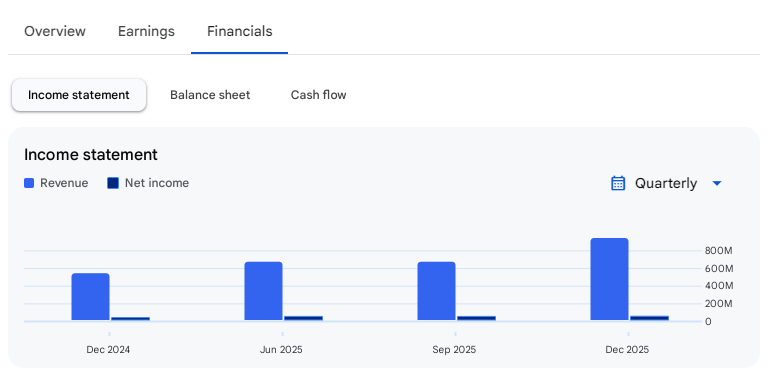Click the Jun 2025 axis label
This screenshot has width=780, height=381.
pyautogui.click(x=281, y=350)
